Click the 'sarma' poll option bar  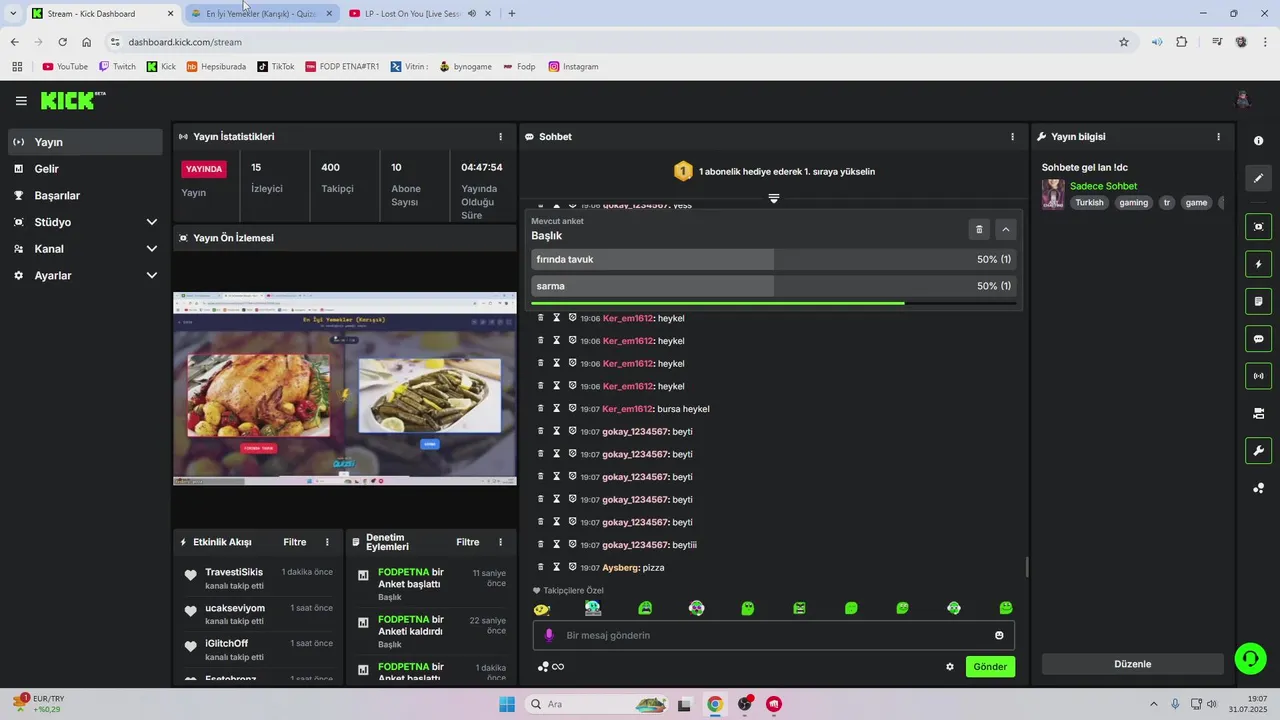(774, 286)
